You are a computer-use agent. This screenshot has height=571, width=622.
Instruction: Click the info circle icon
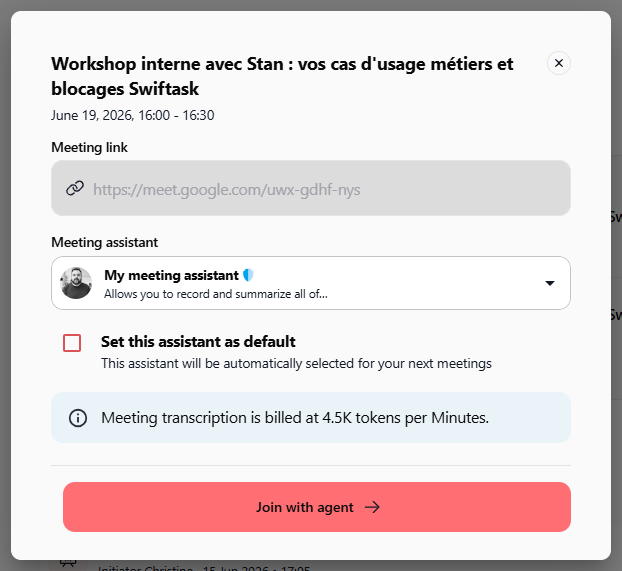pos(78,418)
